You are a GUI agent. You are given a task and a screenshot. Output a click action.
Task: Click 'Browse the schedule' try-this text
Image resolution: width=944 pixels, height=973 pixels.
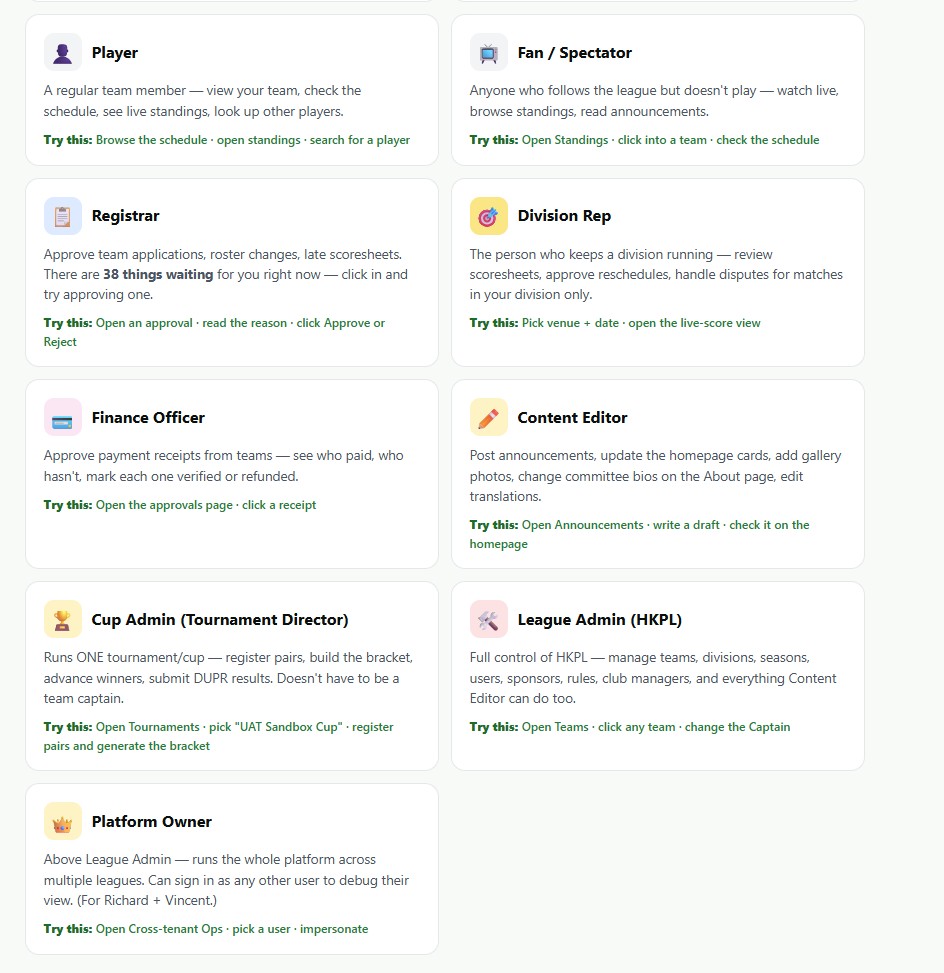point(151,140)
